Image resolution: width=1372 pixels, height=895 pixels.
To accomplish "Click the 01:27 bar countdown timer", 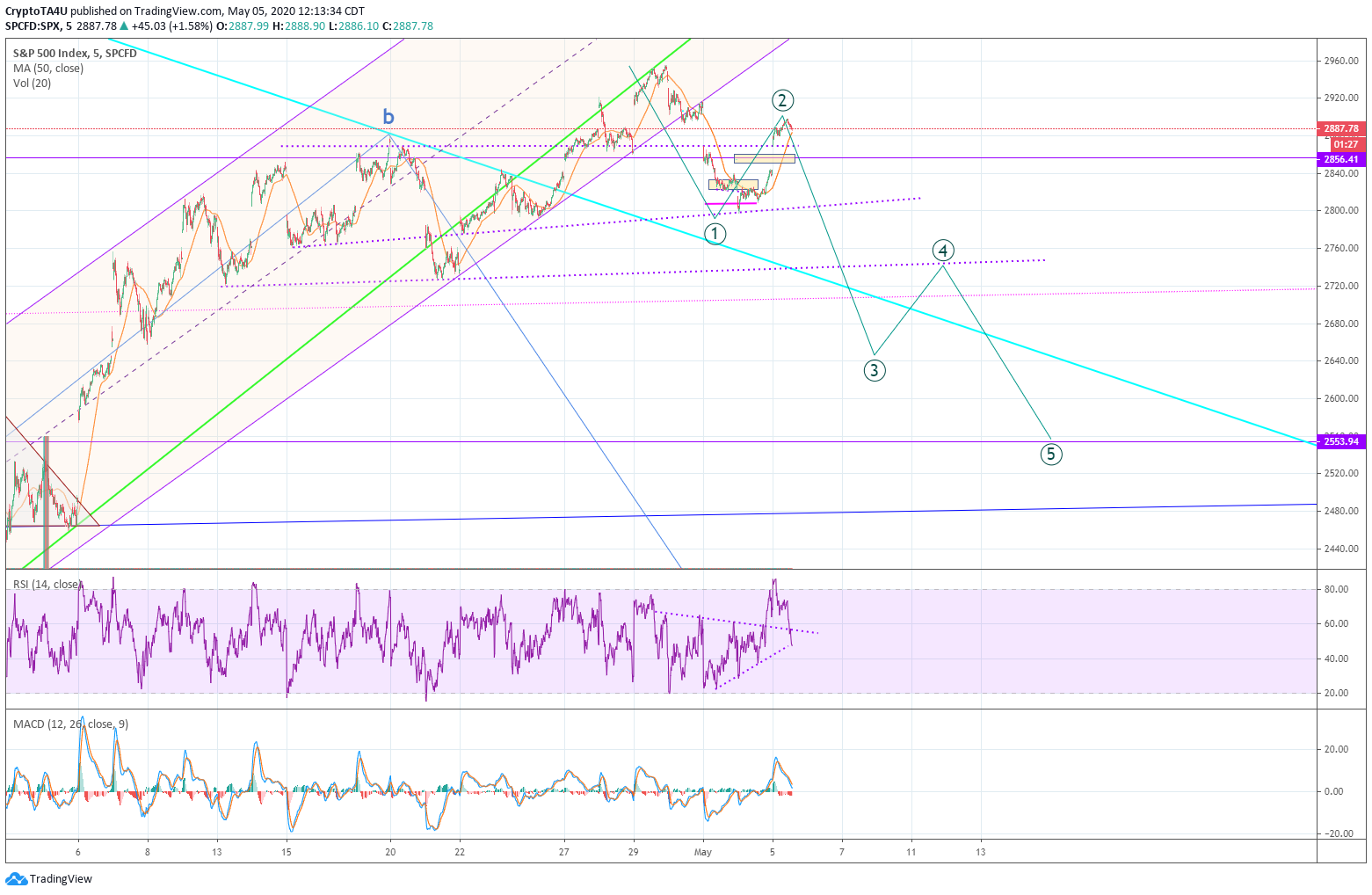I will click(1345, 144).
